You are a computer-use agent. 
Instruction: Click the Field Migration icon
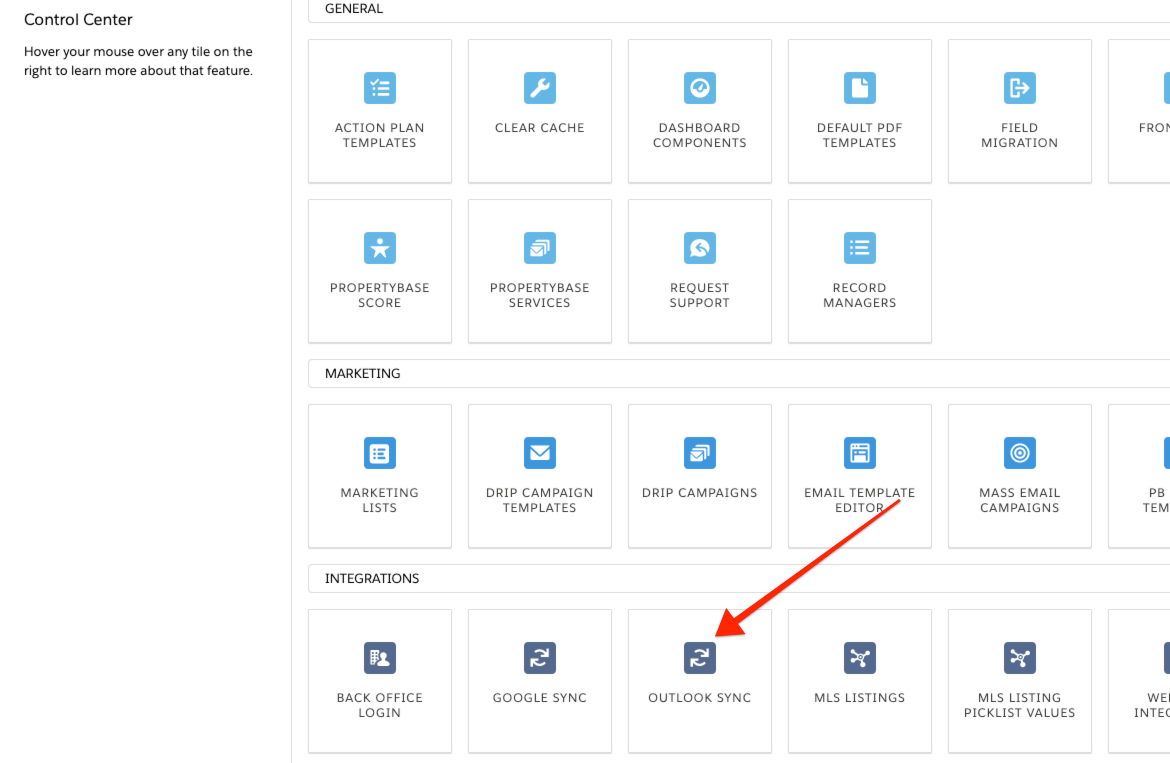coord(1020,88)
